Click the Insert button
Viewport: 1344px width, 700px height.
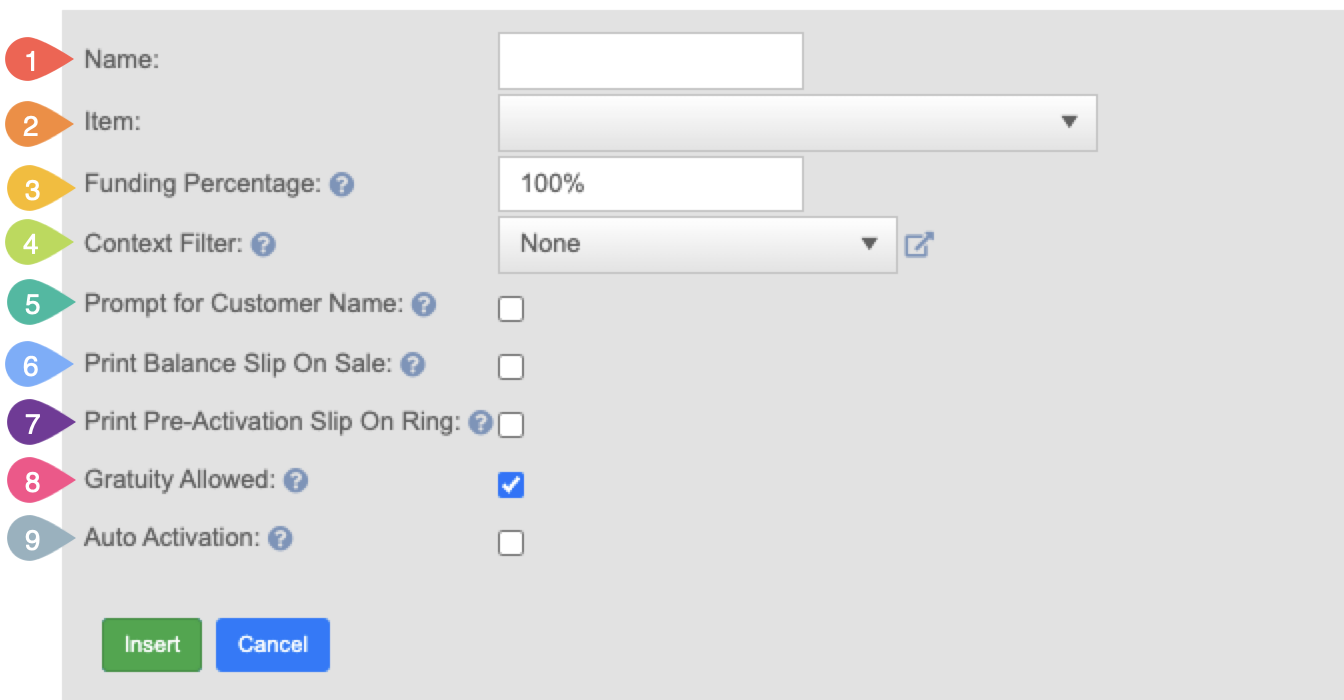click(x=152, y=645)
